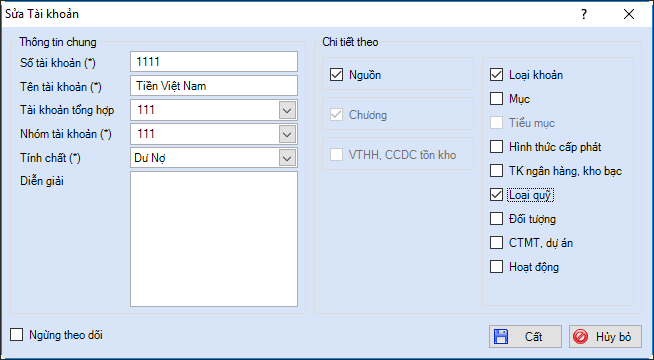654x360 pixels.
Task: Check the CTMT, dự án checkbox
Action: [x=496, y=243]
